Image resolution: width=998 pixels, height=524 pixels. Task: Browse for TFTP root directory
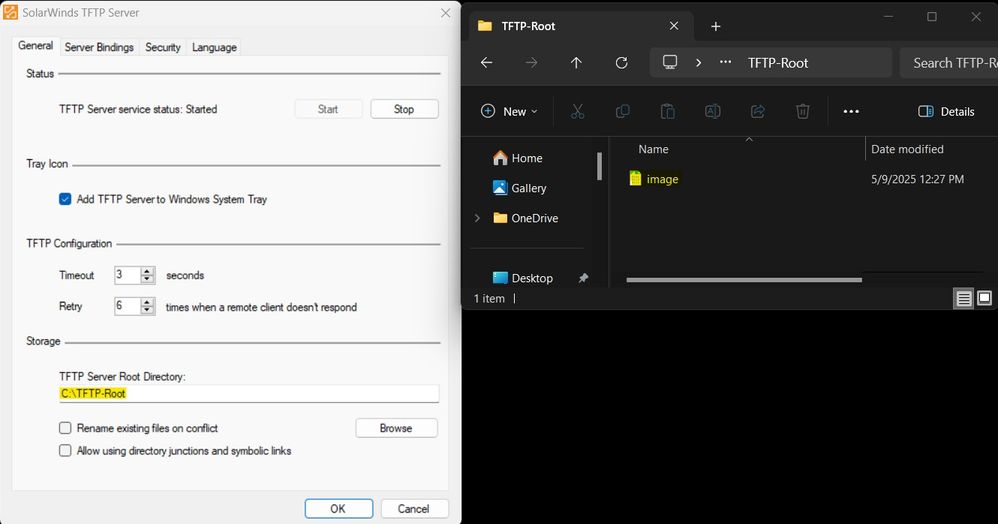(396, 428)
